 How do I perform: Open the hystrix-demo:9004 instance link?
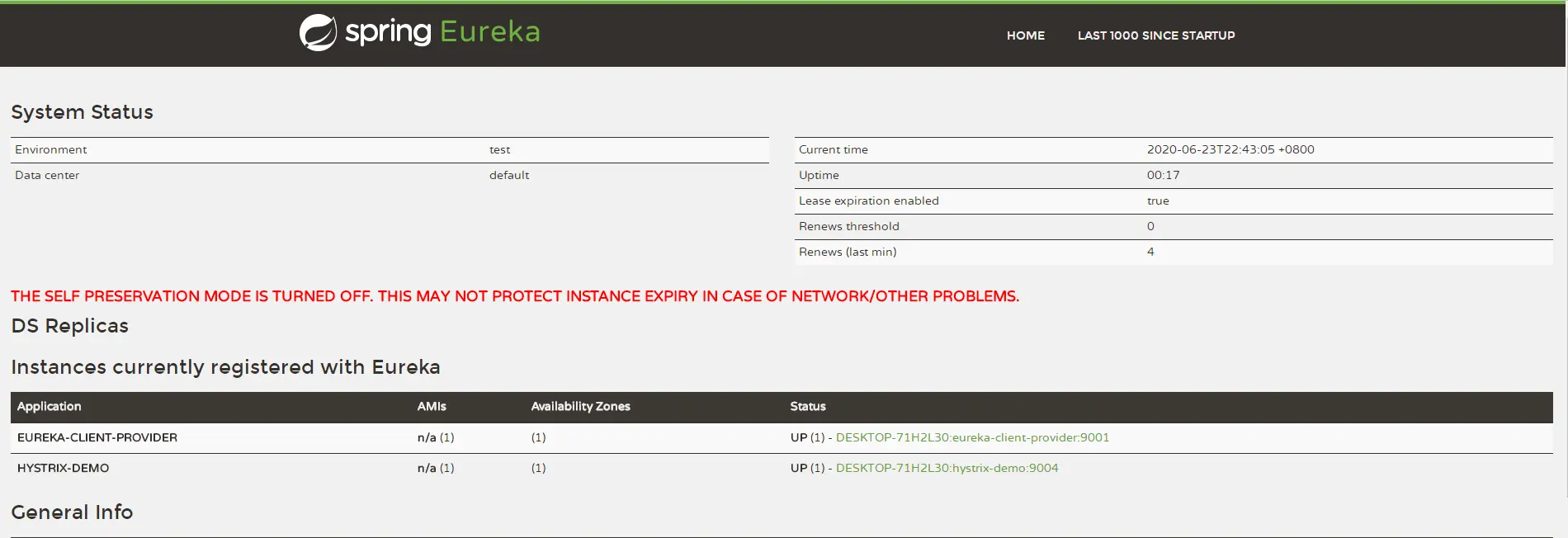[x=947, y=468]
